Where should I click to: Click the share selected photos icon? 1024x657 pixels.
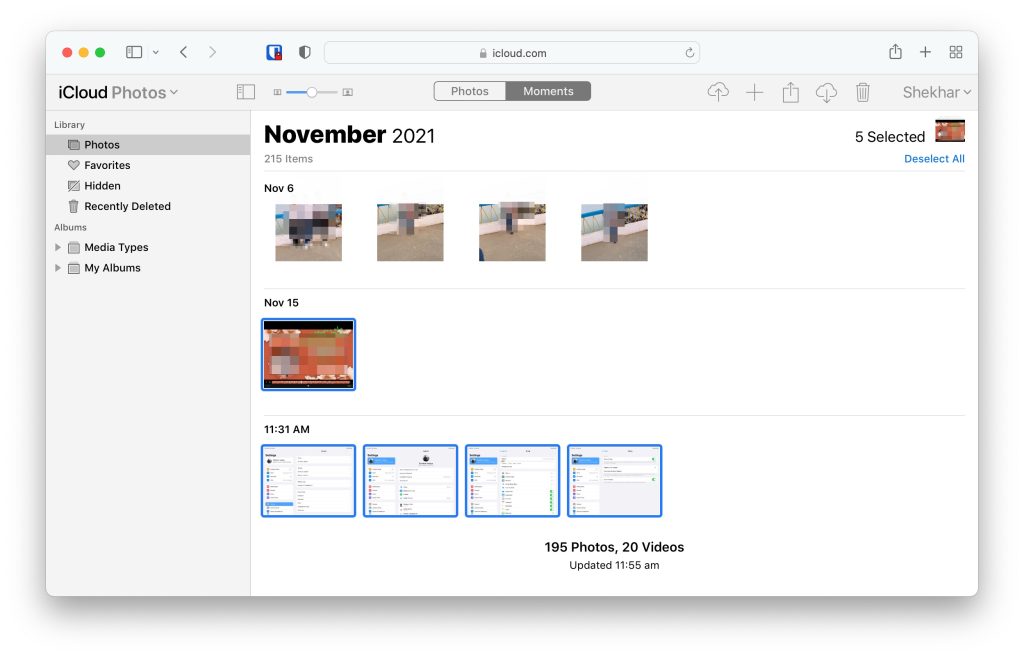tap(790, 92)
